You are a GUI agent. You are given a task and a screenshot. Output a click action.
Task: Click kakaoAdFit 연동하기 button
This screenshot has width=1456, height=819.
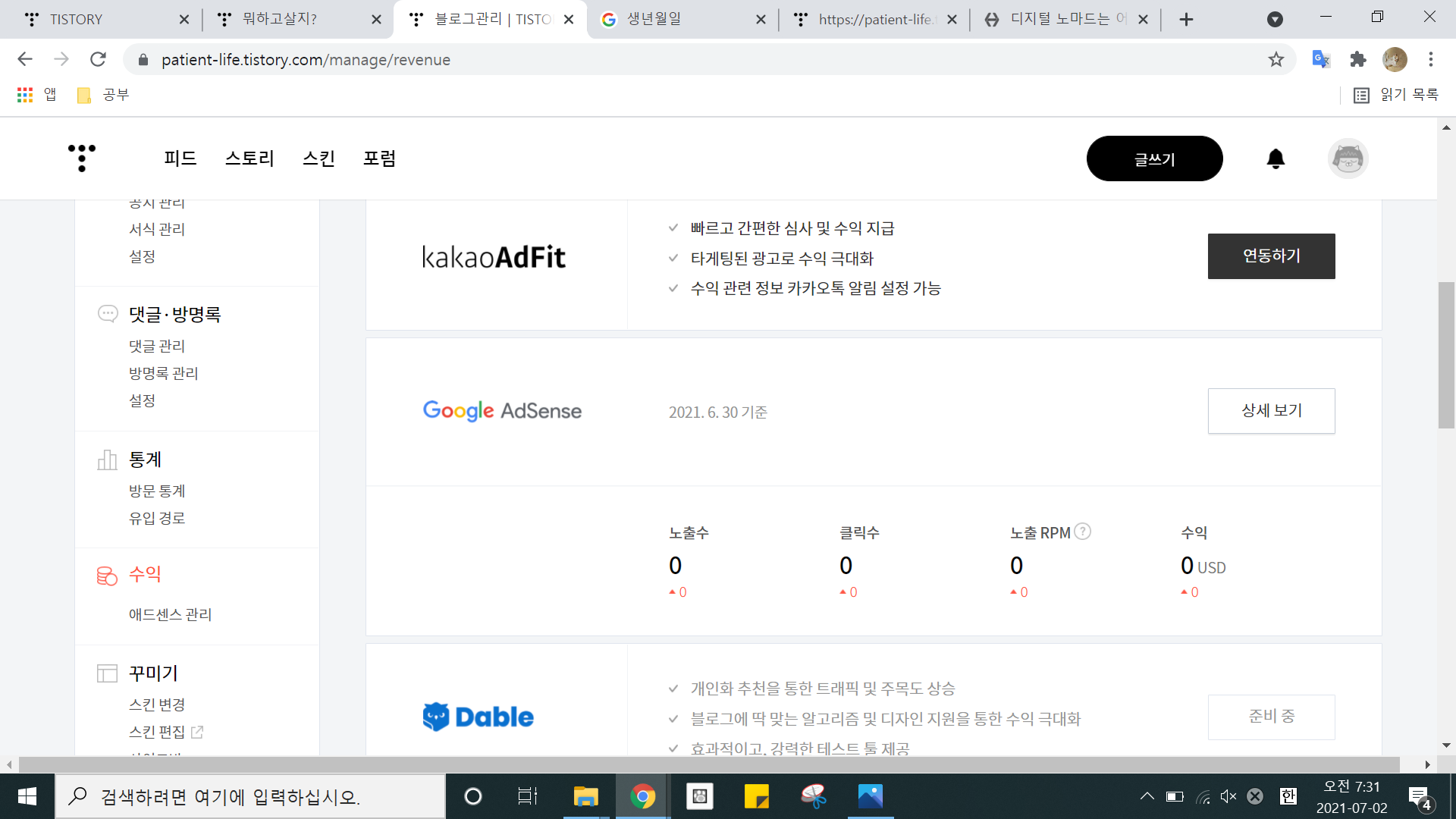click(x=1271, y=256)
